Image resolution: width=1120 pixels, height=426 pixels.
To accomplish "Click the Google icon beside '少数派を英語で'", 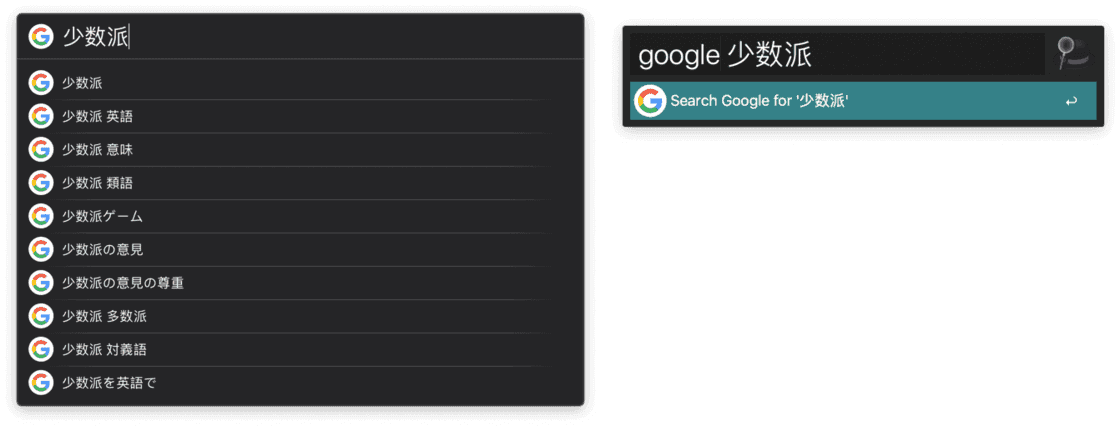I will click(41, 382).
